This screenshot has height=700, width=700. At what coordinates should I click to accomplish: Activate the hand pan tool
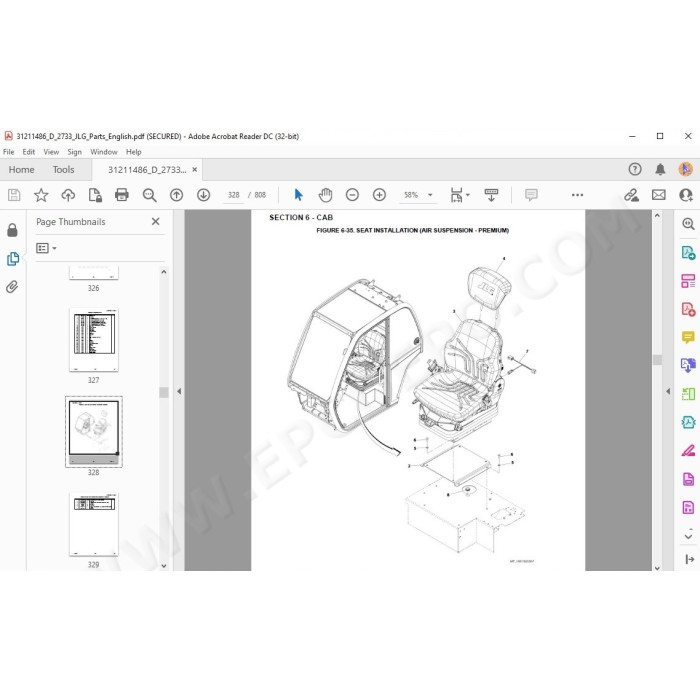point(325,195)
